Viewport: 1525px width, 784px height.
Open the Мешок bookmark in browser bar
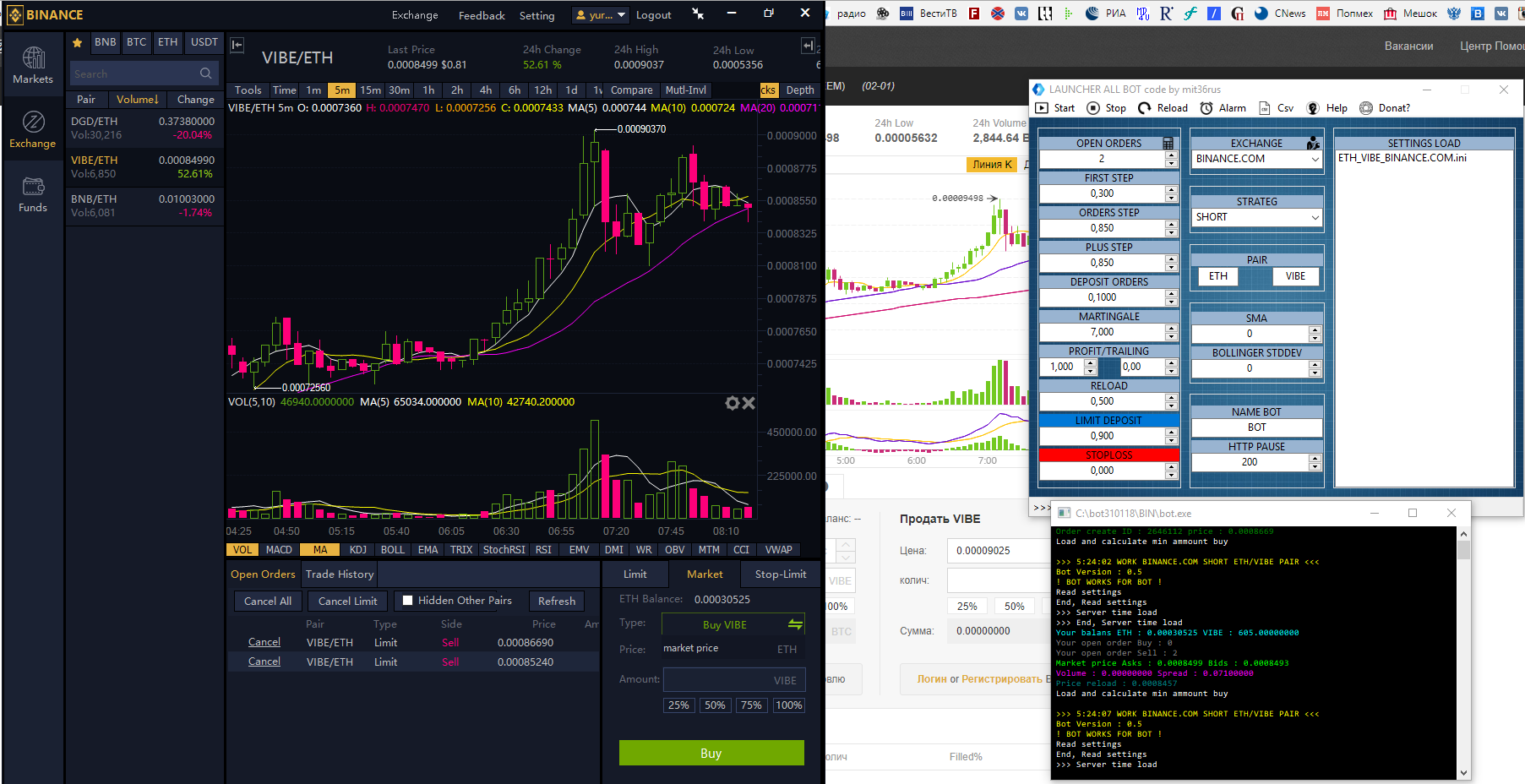(1410, 14)
